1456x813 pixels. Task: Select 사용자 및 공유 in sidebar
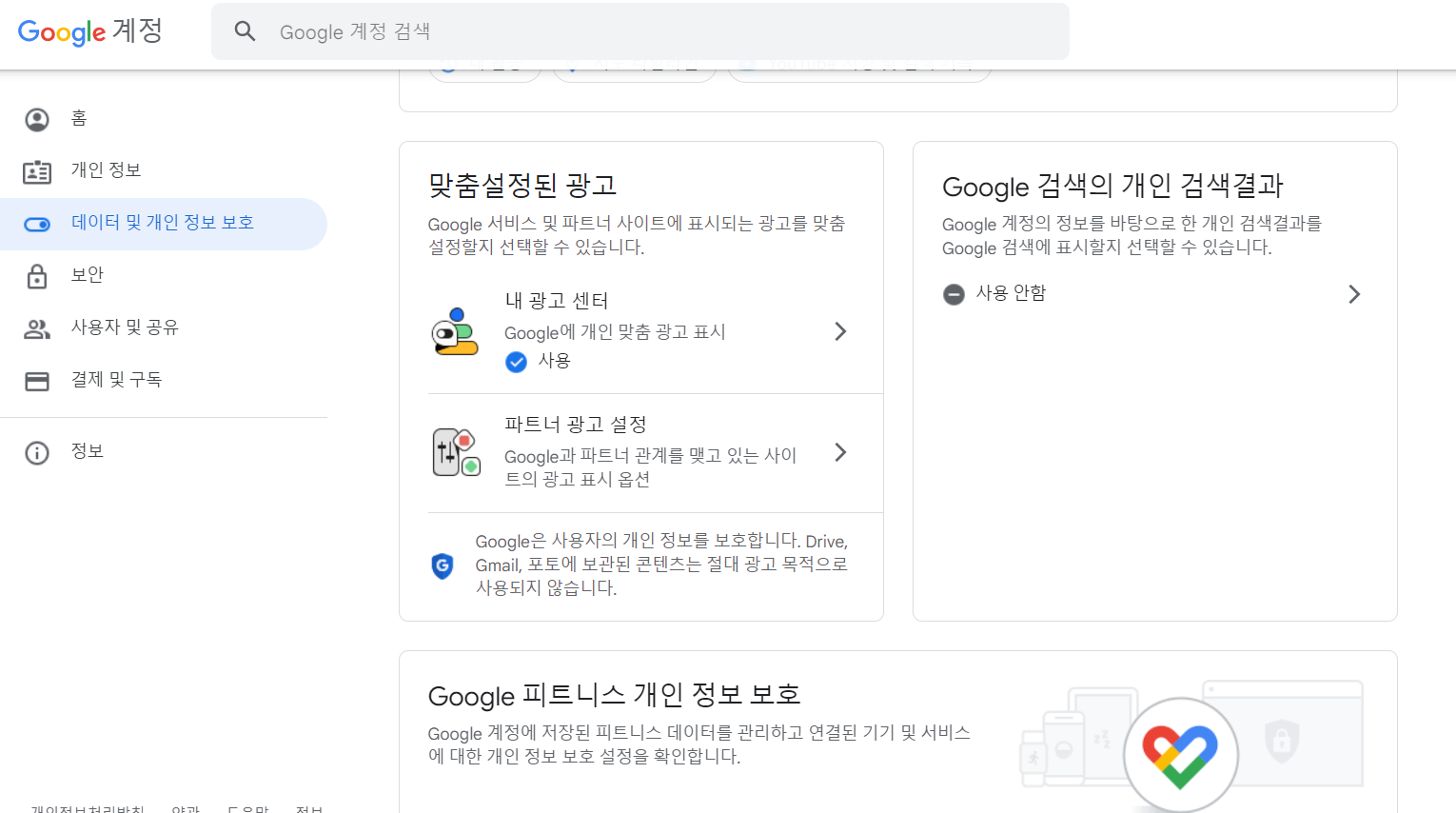click(x=125, y=327)
